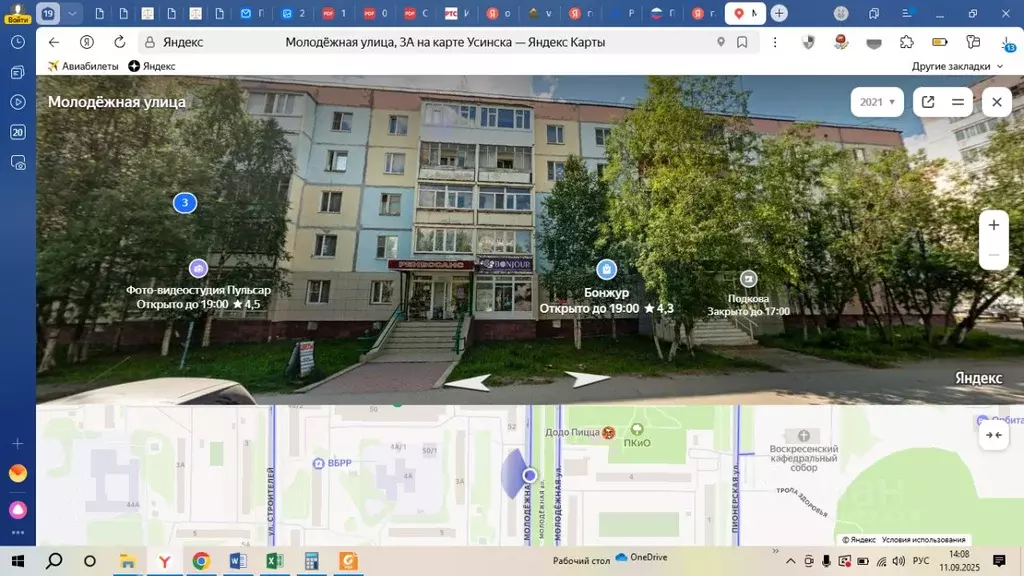Open the browser three-dot menu
This screenshot has height=576, width=1024.
776,42
